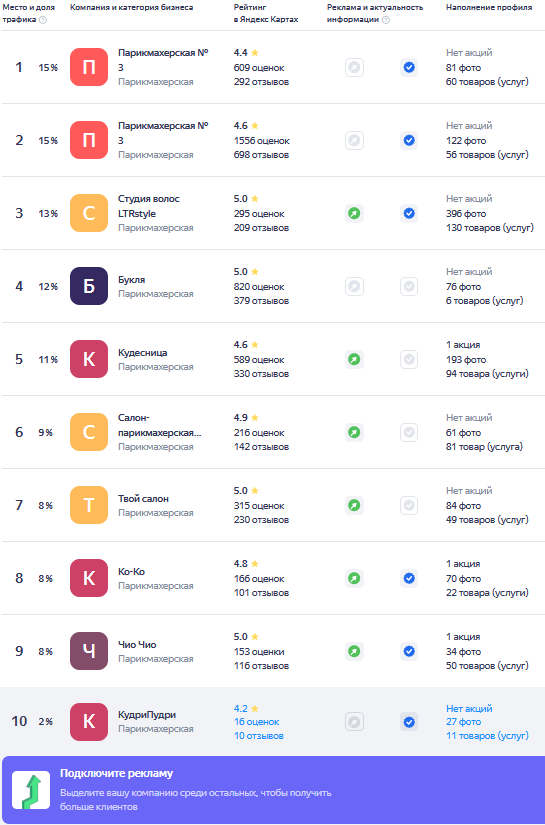This screenshot has height=825, width=545.
Task: Click the 'Подключите рекламу' banner heading
Action: click(116, 773)
